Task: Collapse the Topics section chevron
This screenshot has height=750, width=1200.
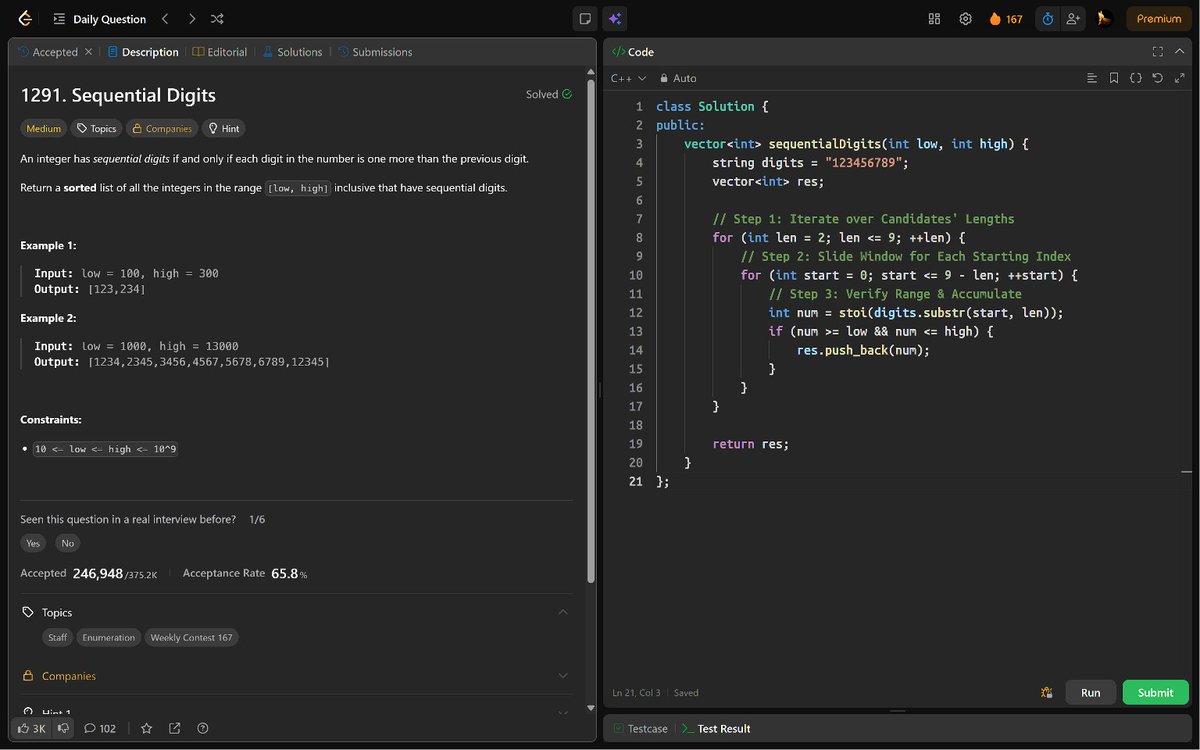Action: pos(563,612)
